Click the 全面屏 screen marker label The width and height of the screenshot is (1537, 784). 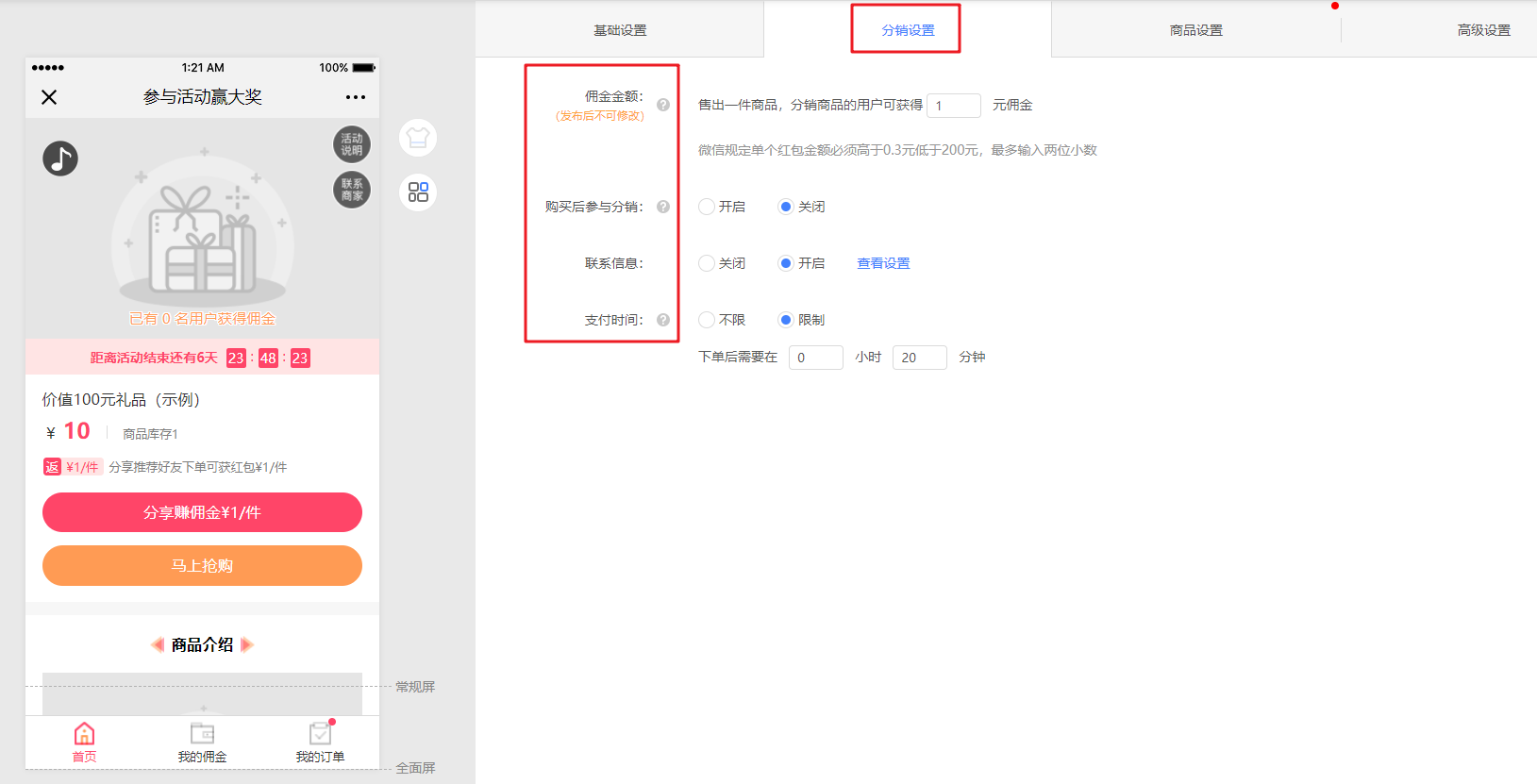coord(415,768)
